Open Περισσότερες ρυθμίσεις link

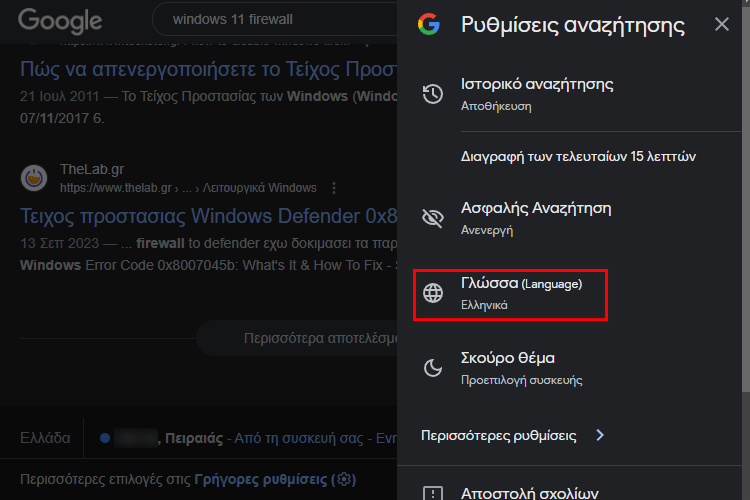click(x=498, y=435)
